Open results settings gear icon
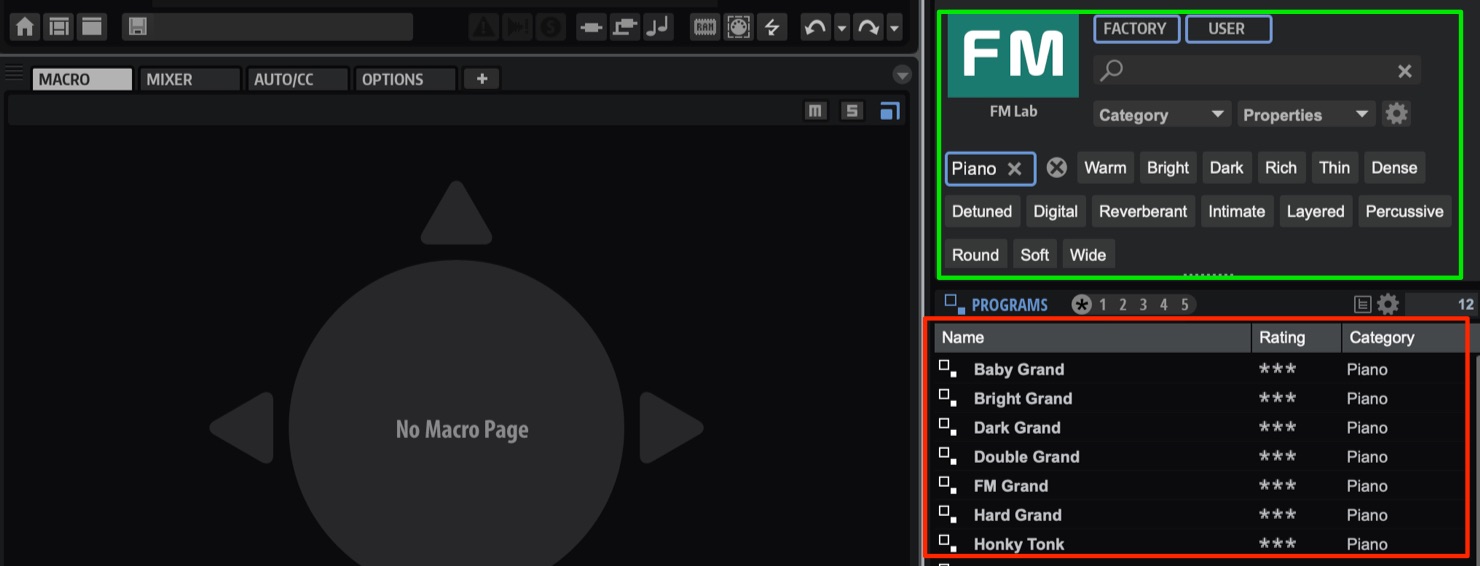 pyautogui.click(x=1388, y=304)
